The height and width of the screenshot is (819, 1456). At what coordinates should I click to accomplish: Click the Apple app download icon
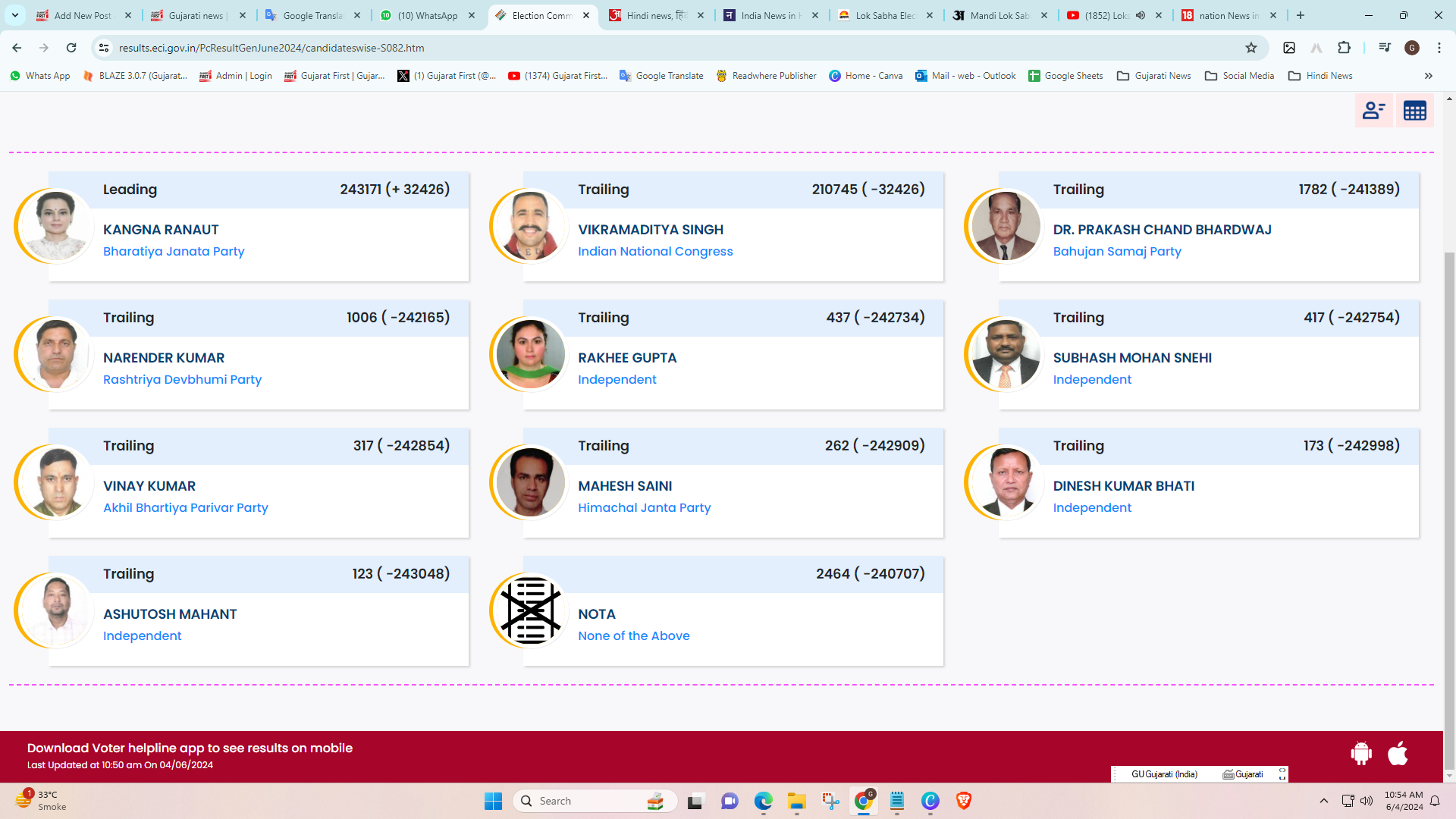[1398, 753]
